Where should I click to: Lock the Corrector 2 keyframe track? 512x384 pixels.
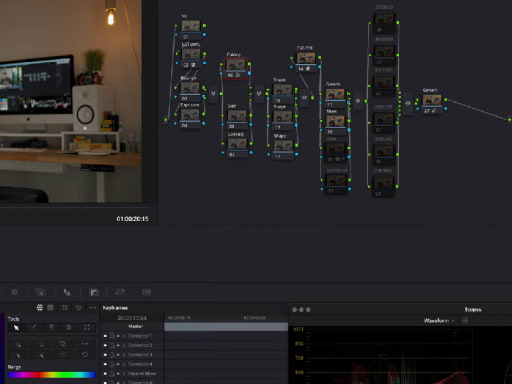coord(112,345)
